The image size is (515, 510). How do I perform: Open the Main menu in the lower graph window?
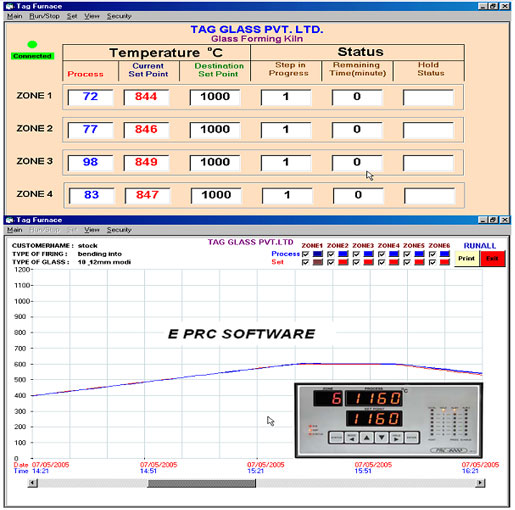click(14, 230)
